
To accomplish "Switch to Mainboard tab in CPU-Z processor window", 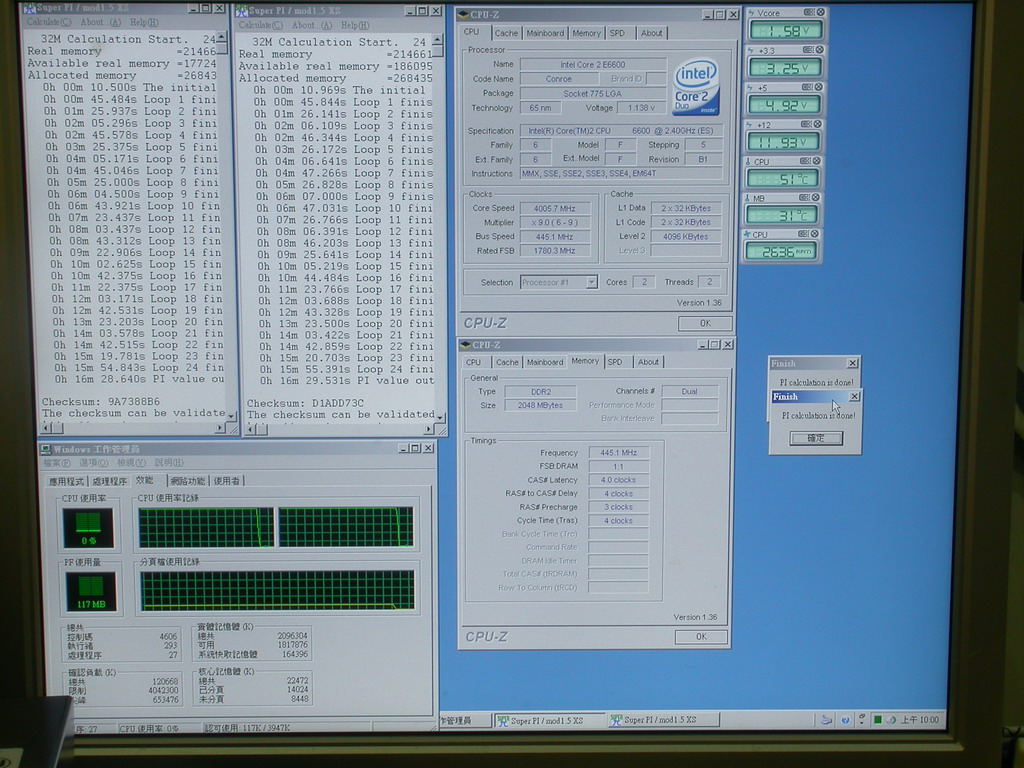I will click(545, 33).
